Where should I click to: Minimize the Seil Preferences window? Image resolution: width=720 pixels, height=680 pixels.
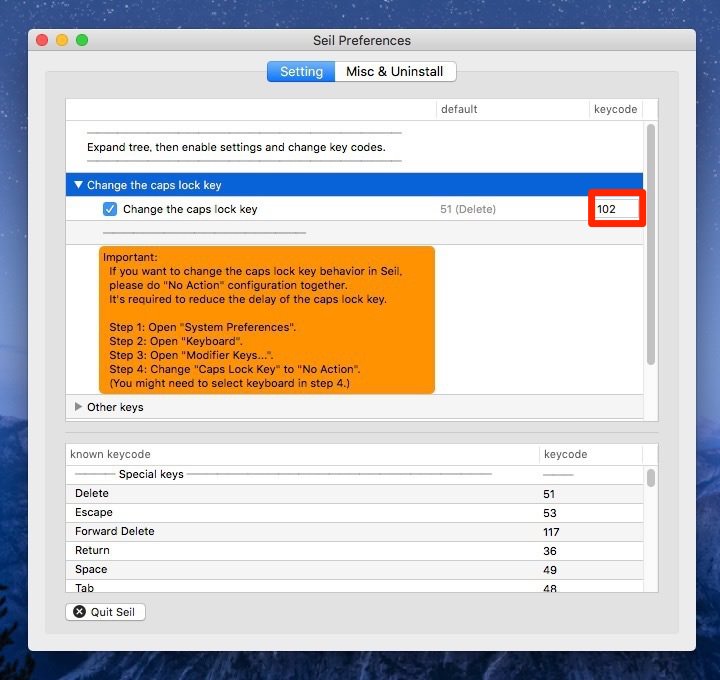coord(62,40)
